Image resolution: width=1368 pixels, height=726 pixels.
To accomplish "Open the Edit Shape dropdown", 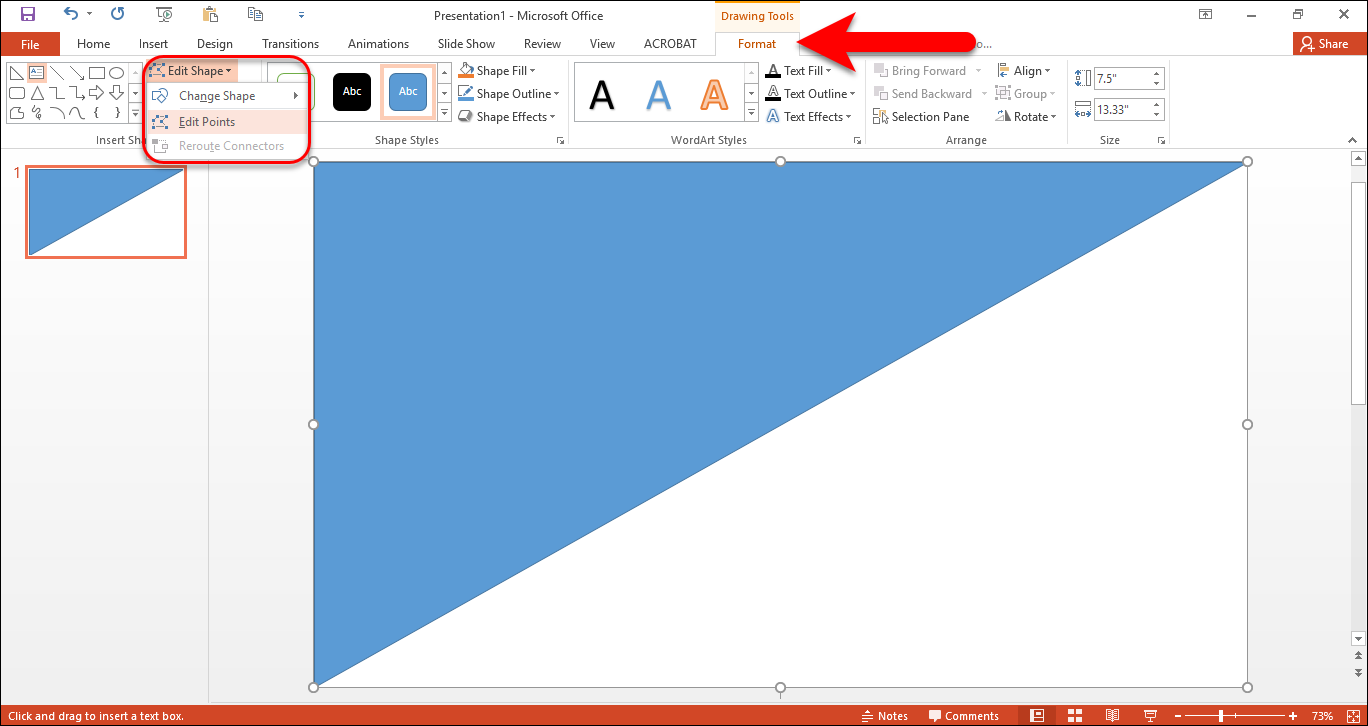I will (191, 71).
